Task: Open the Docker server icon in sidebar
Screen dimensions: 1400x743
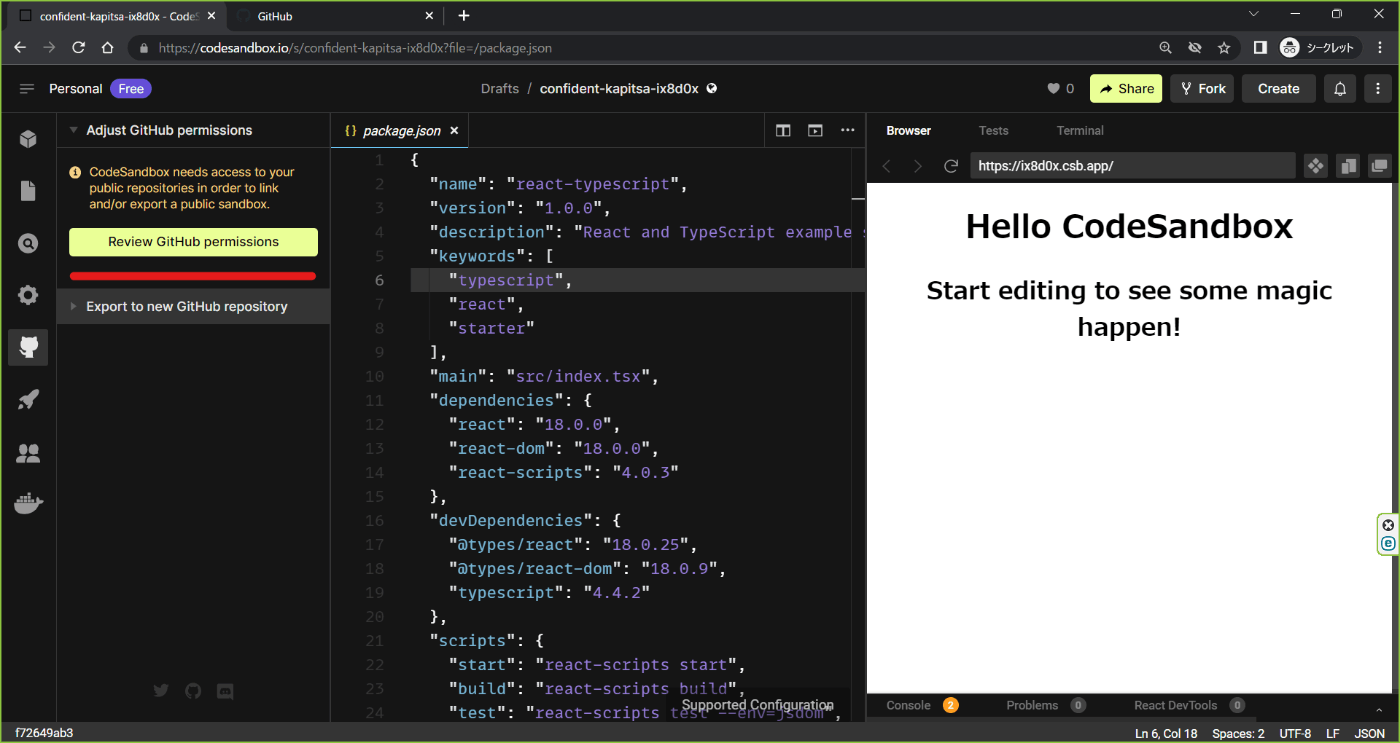Action: tap(28, 504)
